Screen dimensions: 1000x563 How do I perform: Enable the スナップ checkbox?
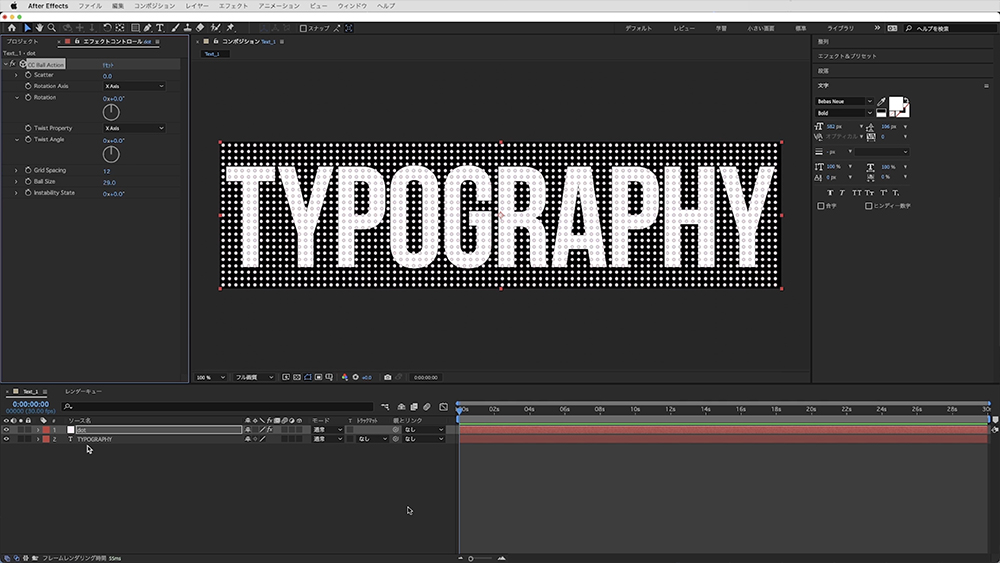(x=303, y=28)
